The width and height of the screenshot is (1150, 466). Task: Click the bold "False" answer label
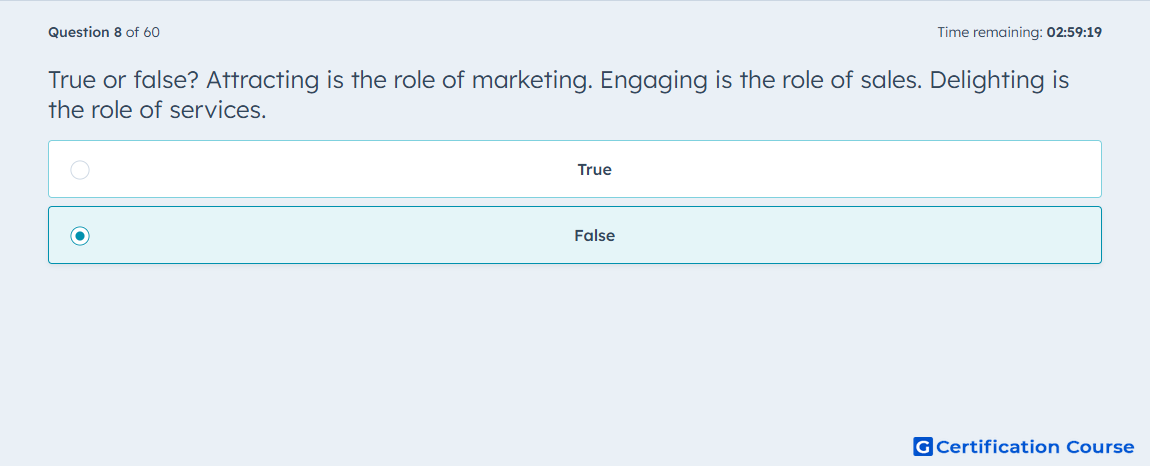point(594,236)
